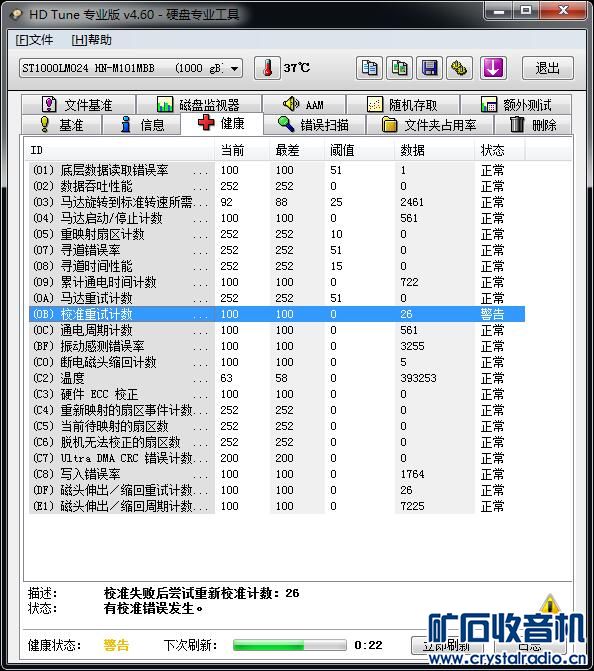
Task: Click the 退出 button
Action: point(548,68)
